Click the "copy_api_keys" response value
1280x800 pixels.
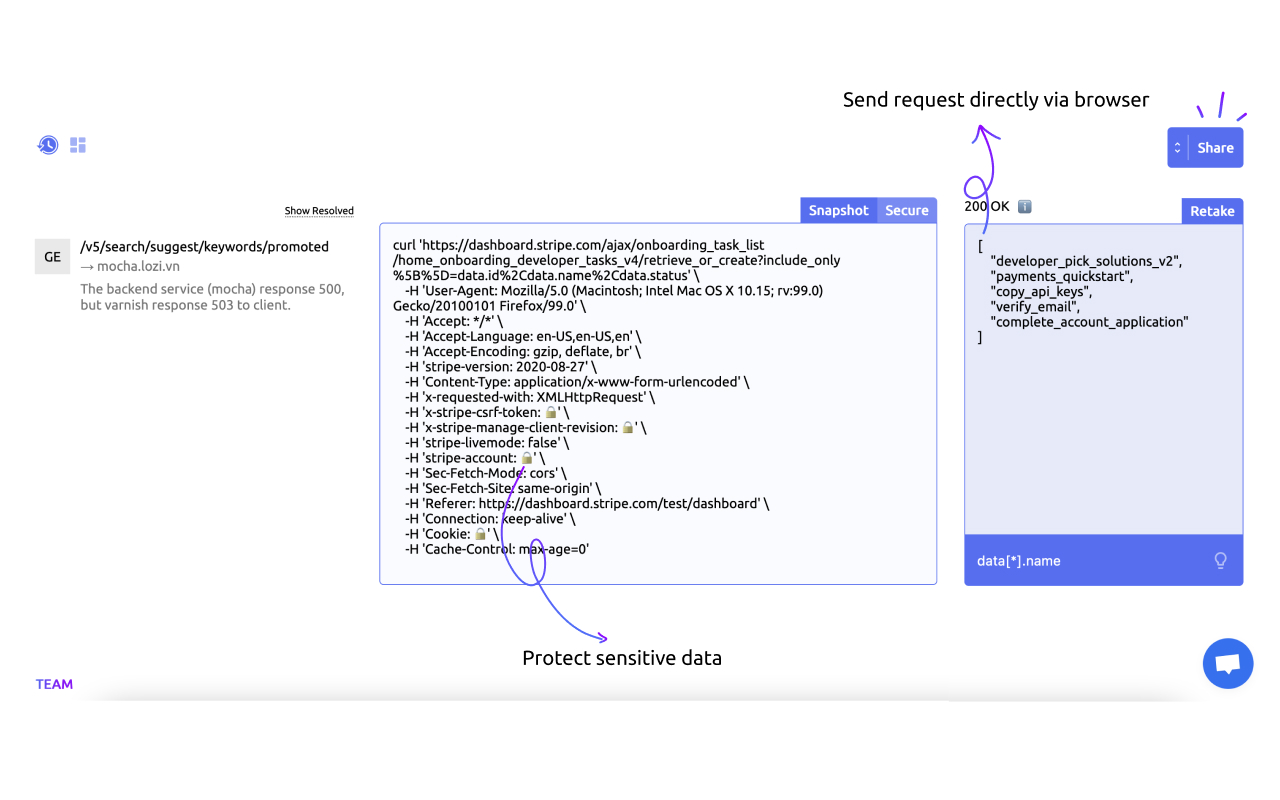tap(1041, 291)
